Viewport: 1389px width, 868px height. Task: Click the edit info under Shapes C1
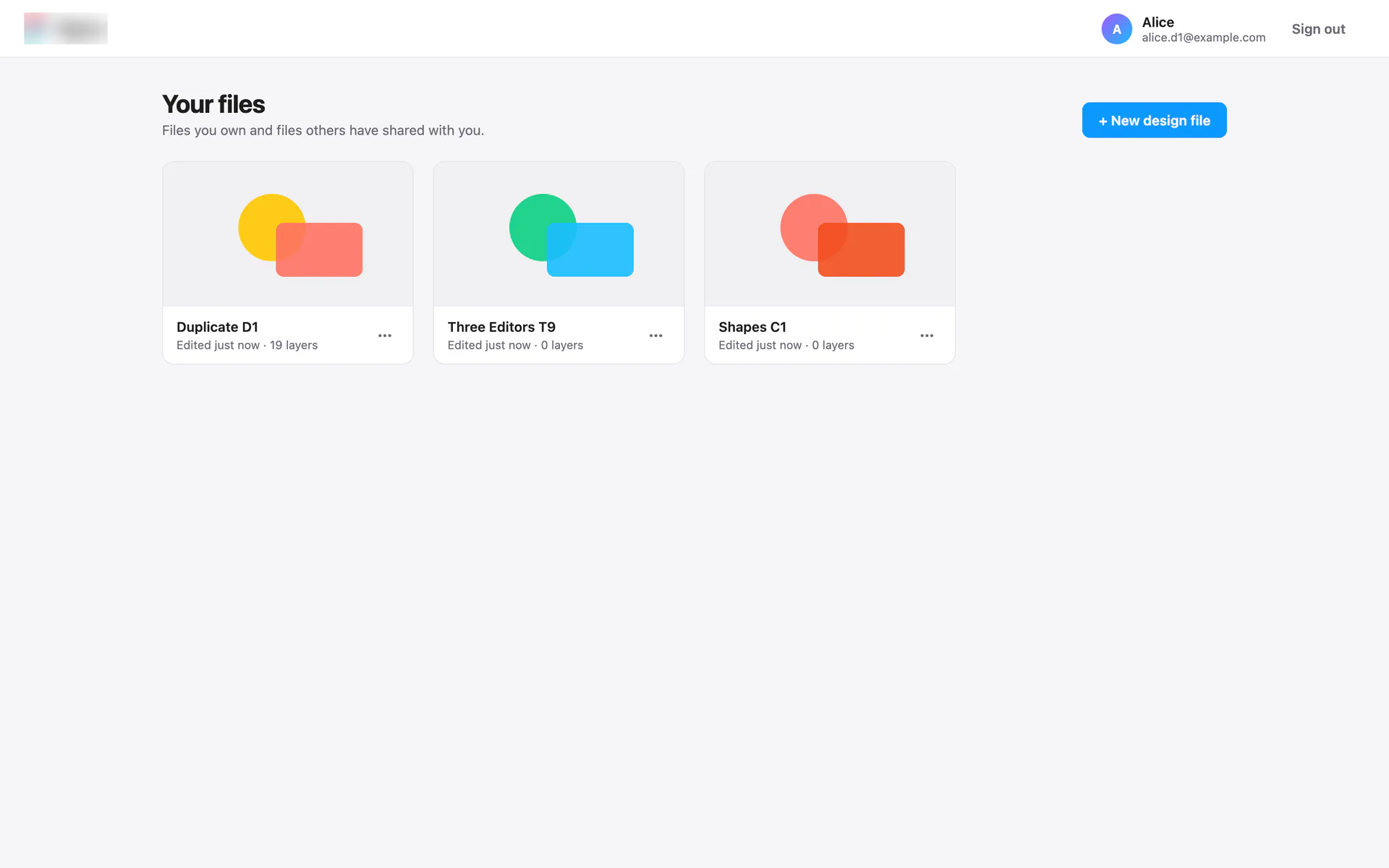[x=786, y=345]
